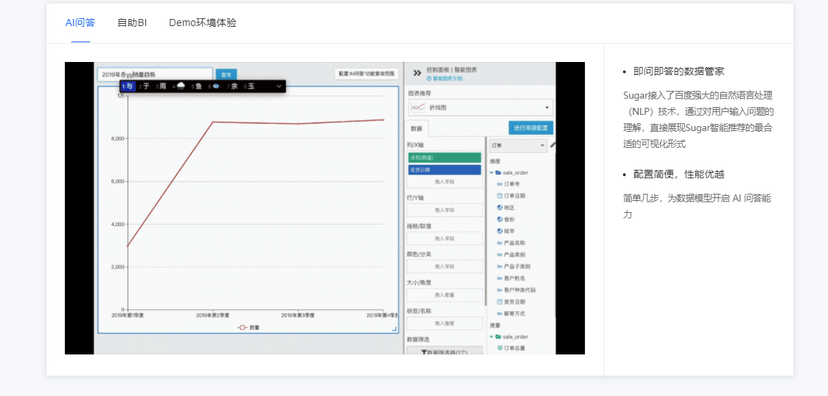Switch to the Demo环境体验 tab
The height and width of the screenshot is (396, 828).
click(203, 23)
